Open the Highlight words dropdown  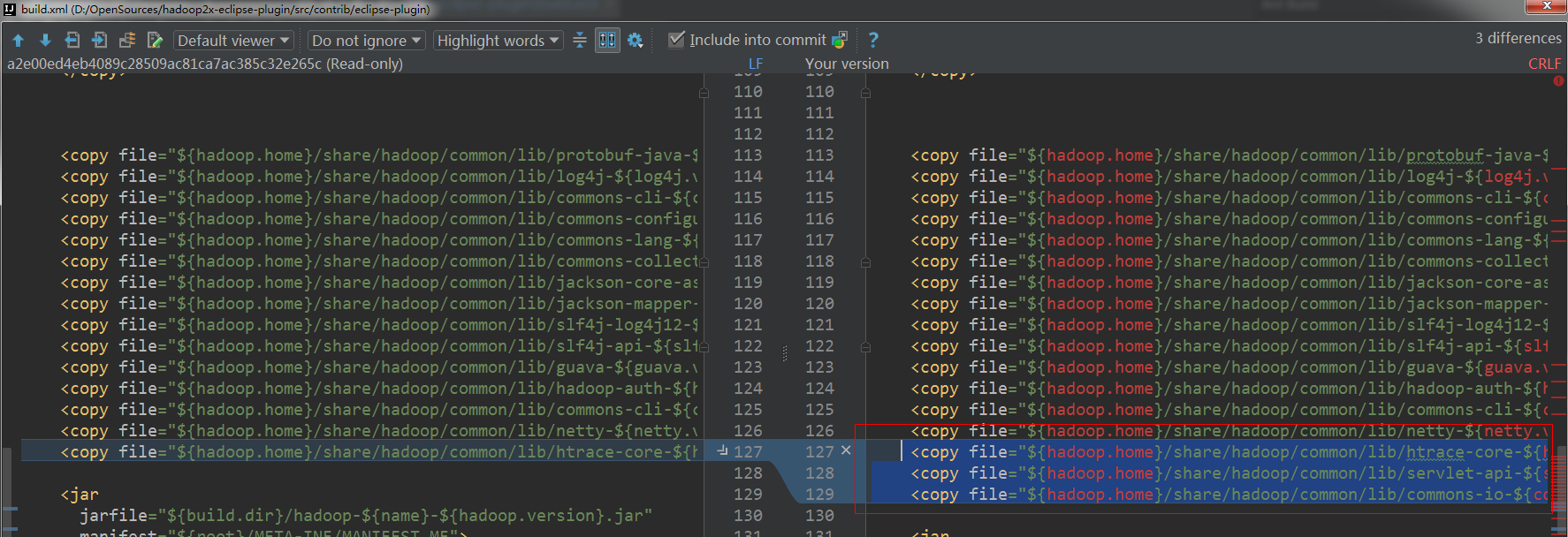point(498,41)
